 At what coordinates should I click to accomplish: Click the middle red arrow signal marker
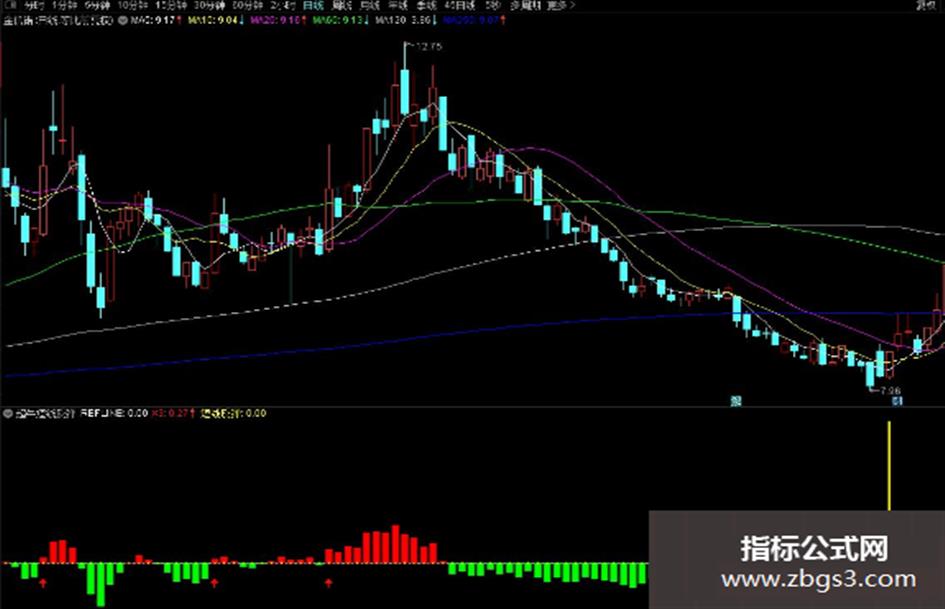point(215,583)
